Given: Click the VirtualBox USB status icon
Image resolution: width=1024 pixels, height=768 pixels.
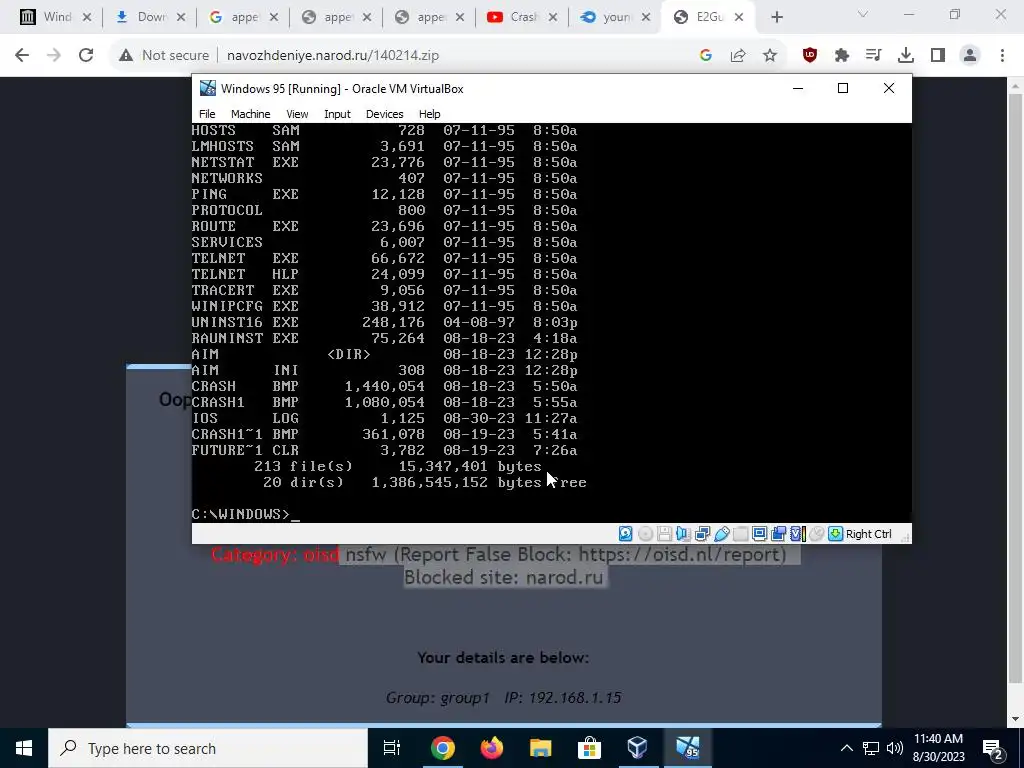Looking at the screenshot, I should click(722, 534).
